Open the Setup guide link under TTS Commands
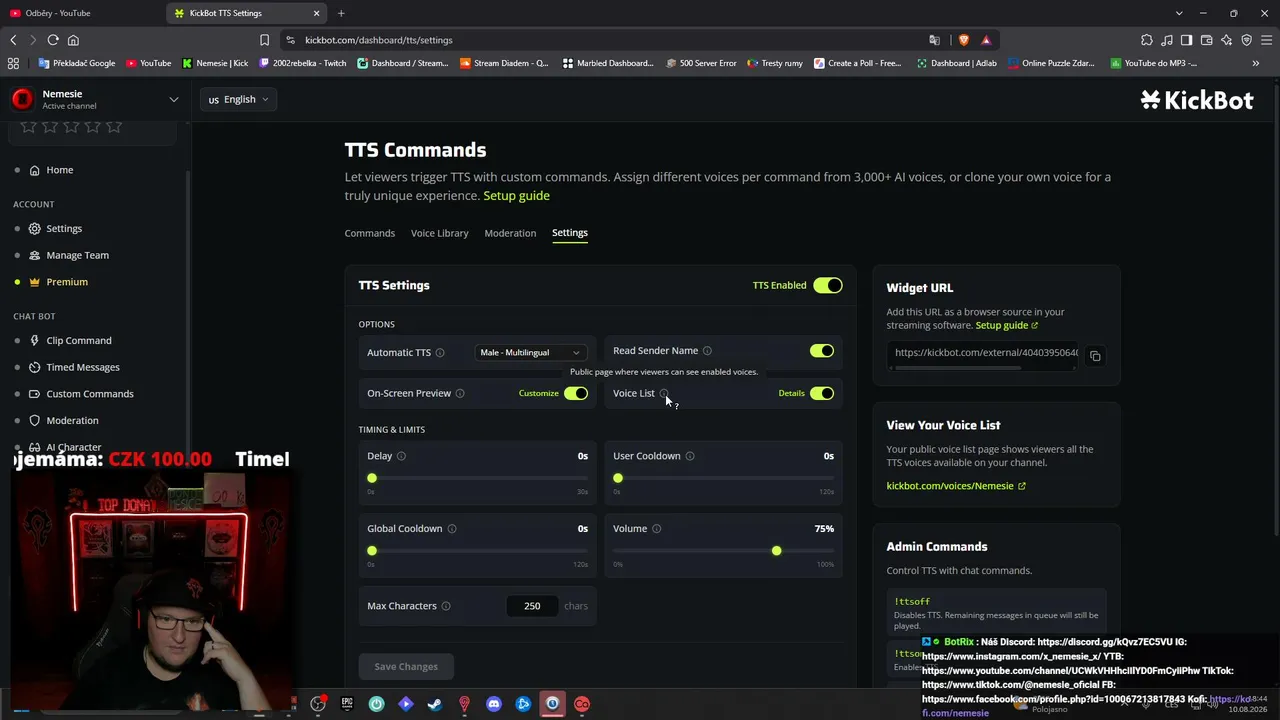Viewport: 1280px width, 720px height. click(516, 196)
